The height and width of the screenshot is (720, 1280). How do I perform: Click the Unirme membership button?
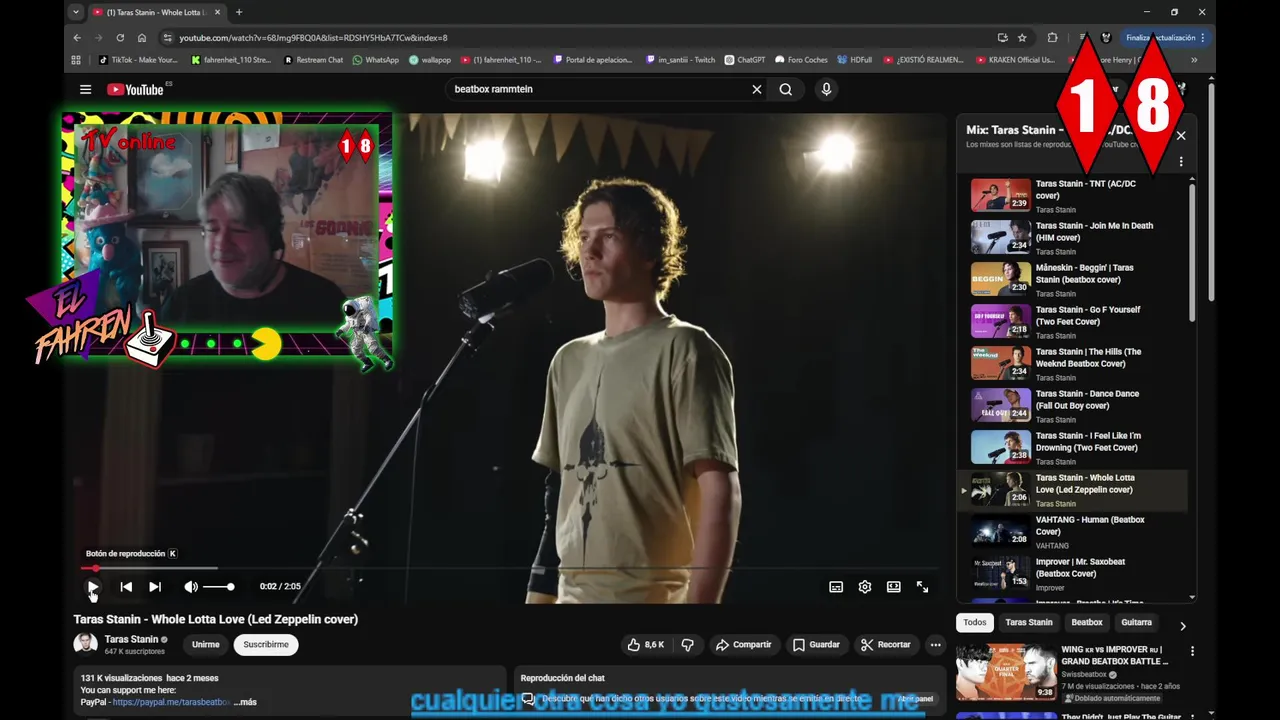205,645
